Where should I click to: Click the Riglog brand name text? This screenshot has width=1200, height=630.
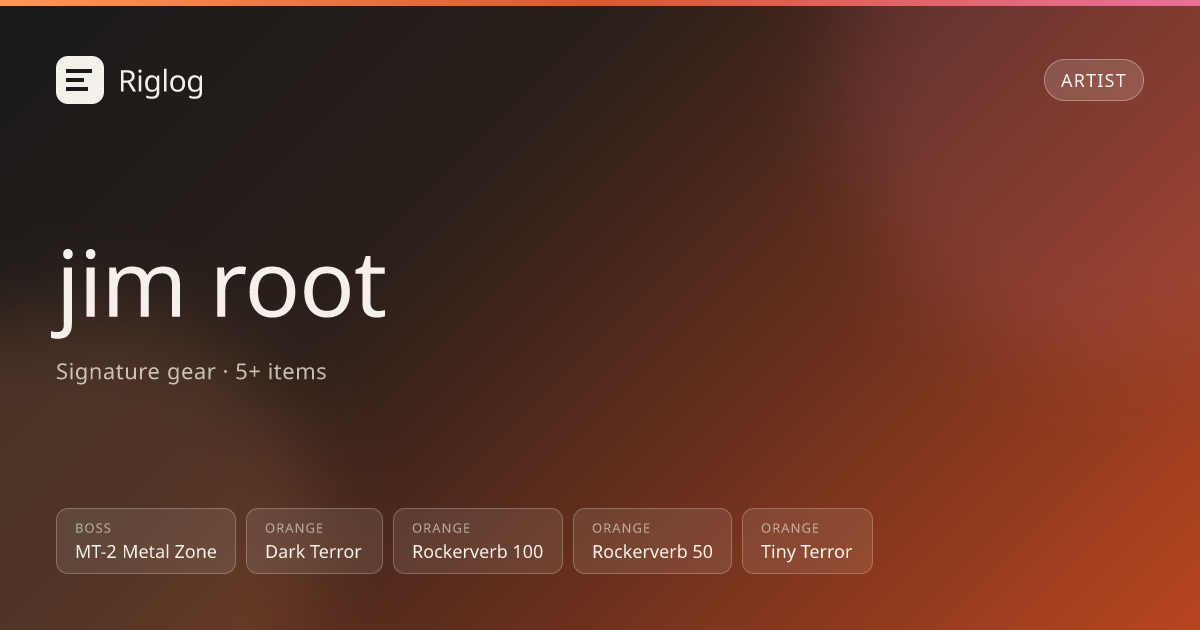click(x=161, y=81)
